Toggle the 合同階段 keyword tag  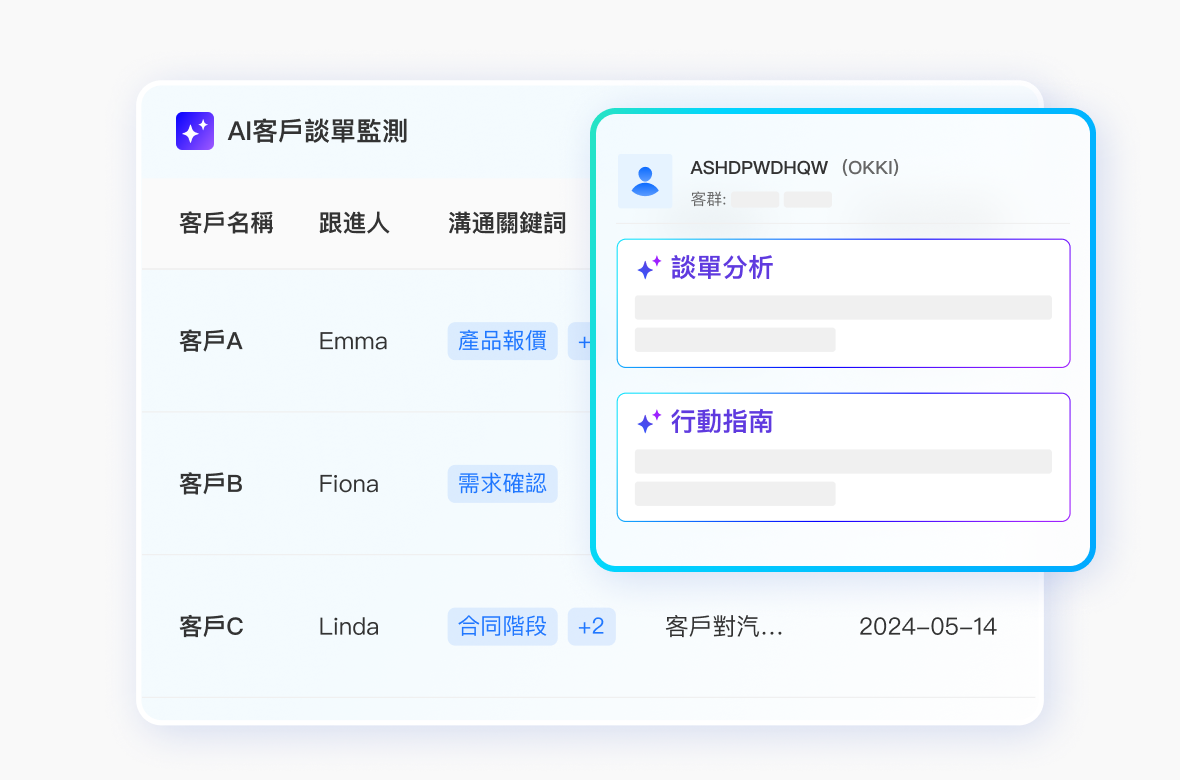click(x=503, y=626)
